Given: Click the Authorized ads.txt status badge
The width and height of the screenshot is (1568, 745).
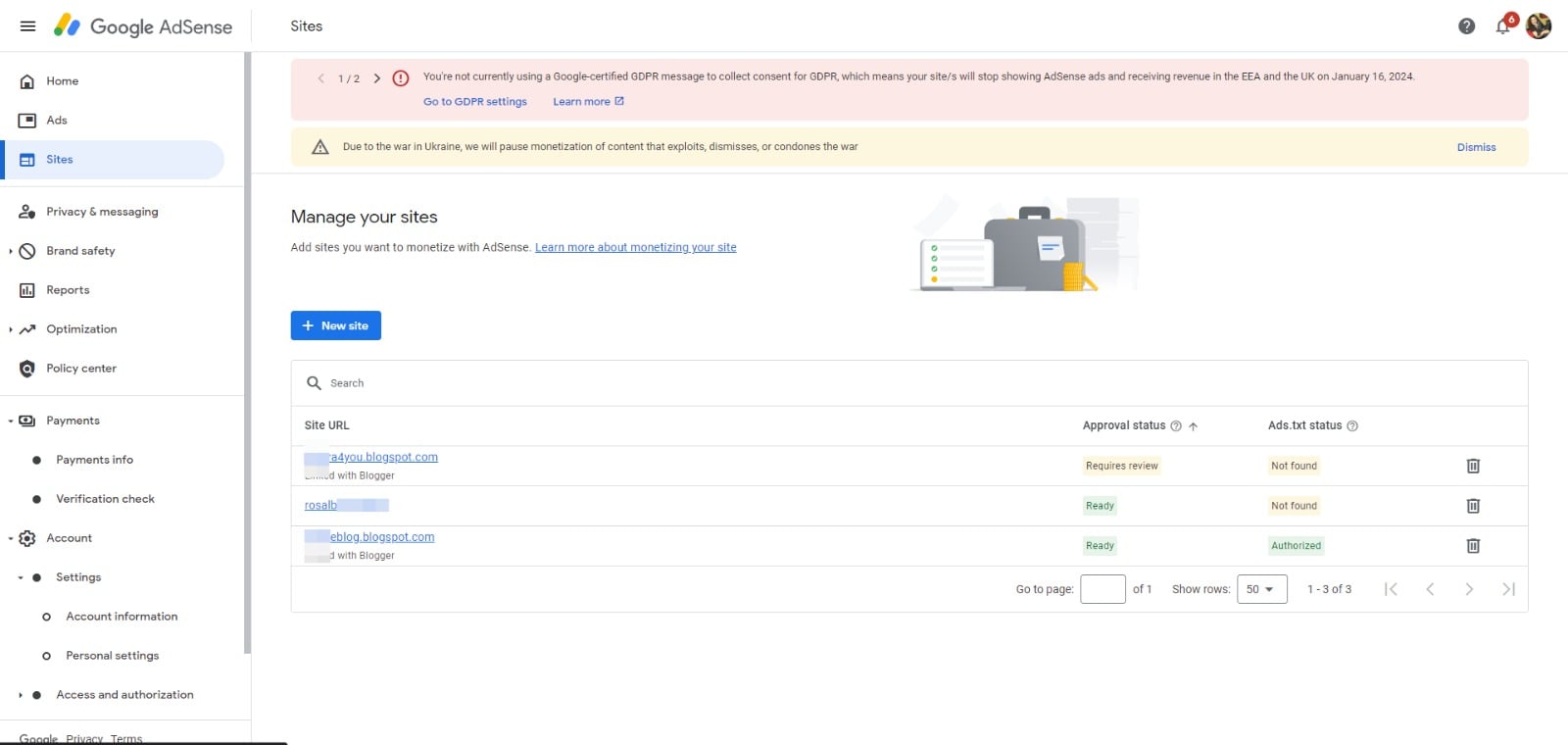Looking at the screenshot, I should 1296,546.
